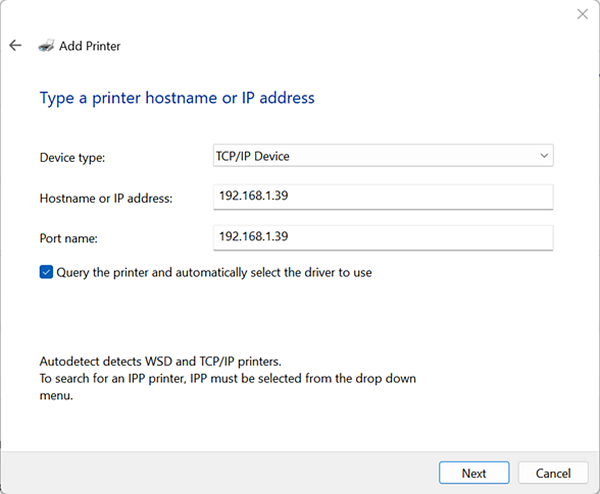The height and width of the screenshot is (494, 600).
Task: Proceed with the Next button
Action: [x=474, y=473]
